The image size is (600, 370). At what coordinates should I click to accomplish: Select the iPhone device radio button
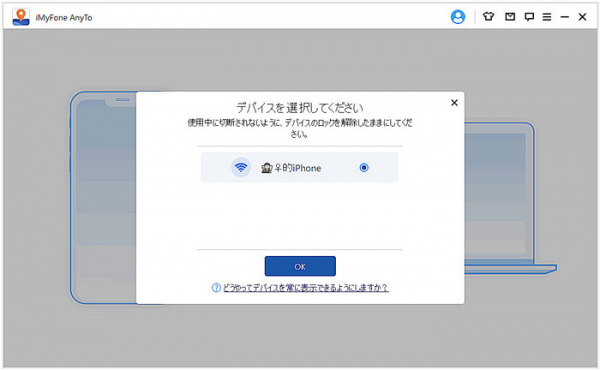pyautogui.click(x=364, y=168)
